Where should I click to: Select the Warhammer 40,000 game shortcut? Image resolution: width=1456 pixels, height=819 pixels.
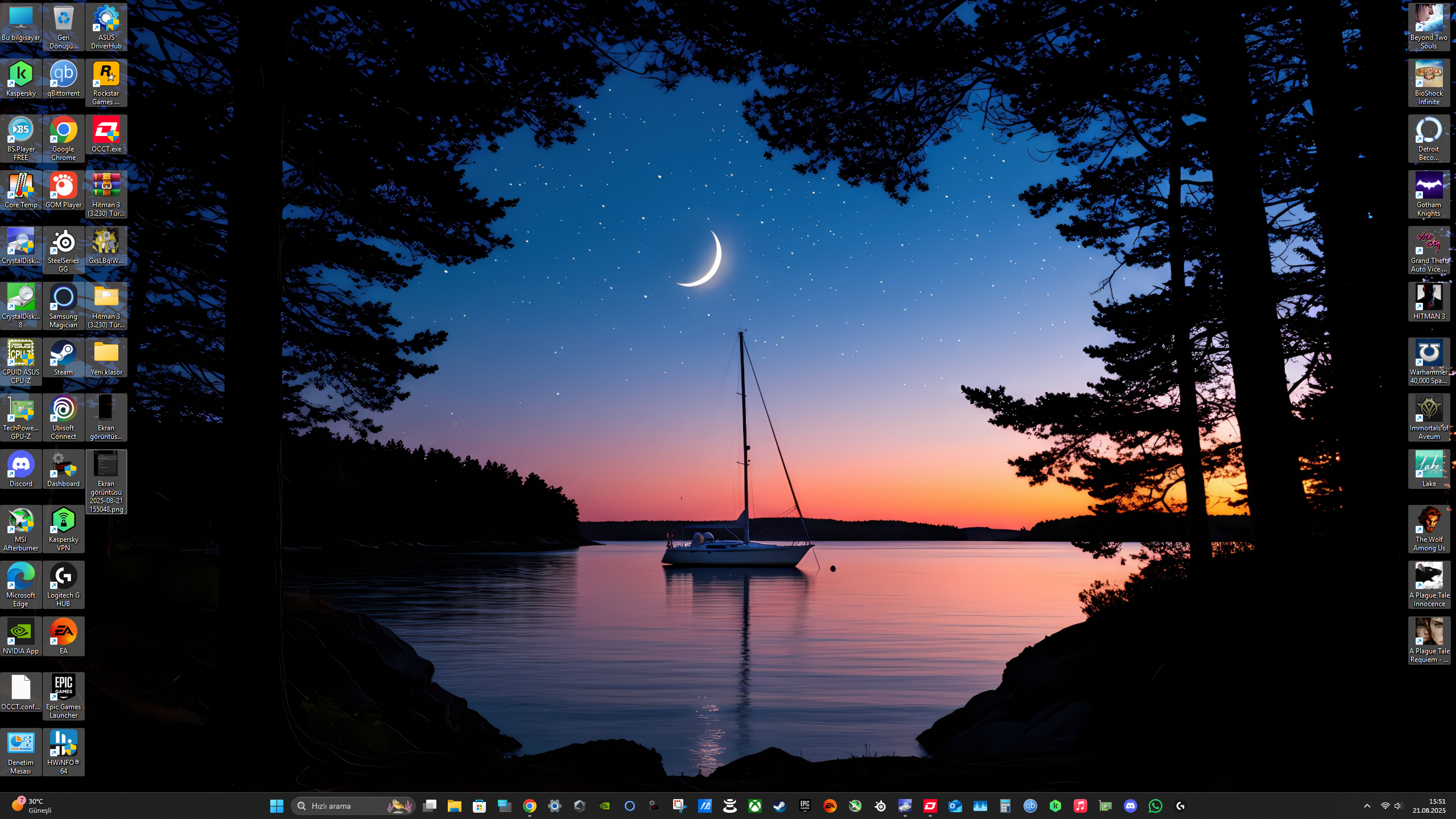[1429, 361]
